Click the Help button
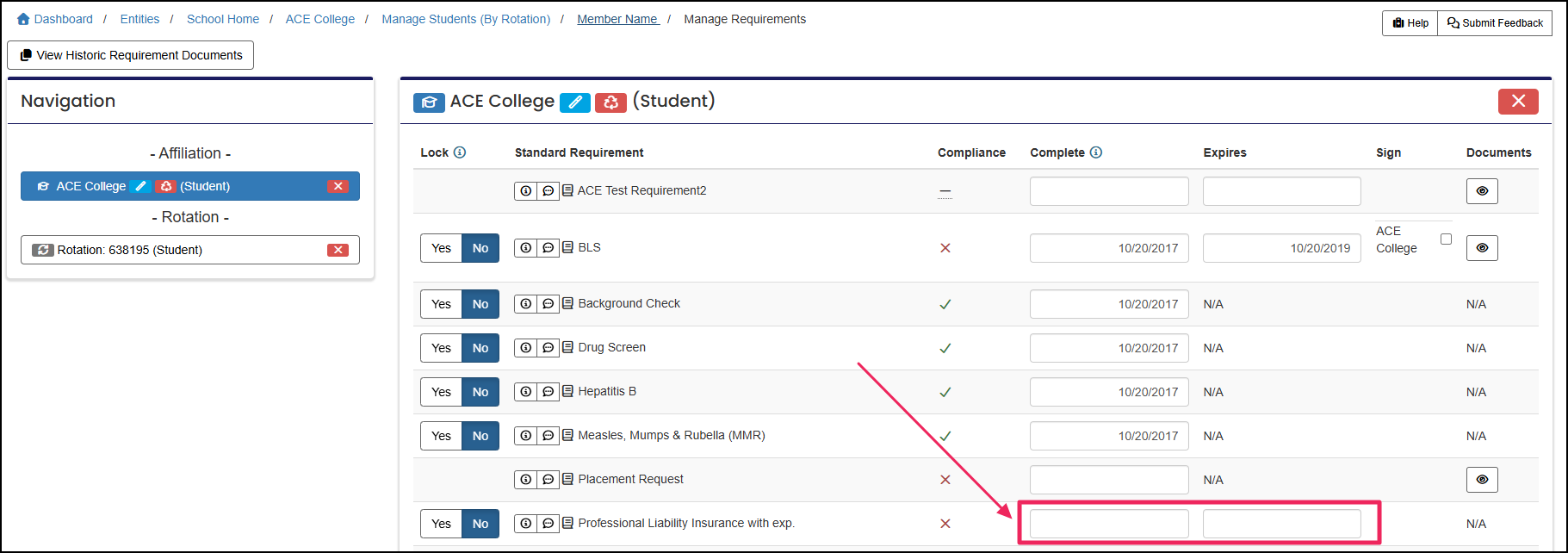Screen dimensions: 1568x553 (x=1410, y=23)
